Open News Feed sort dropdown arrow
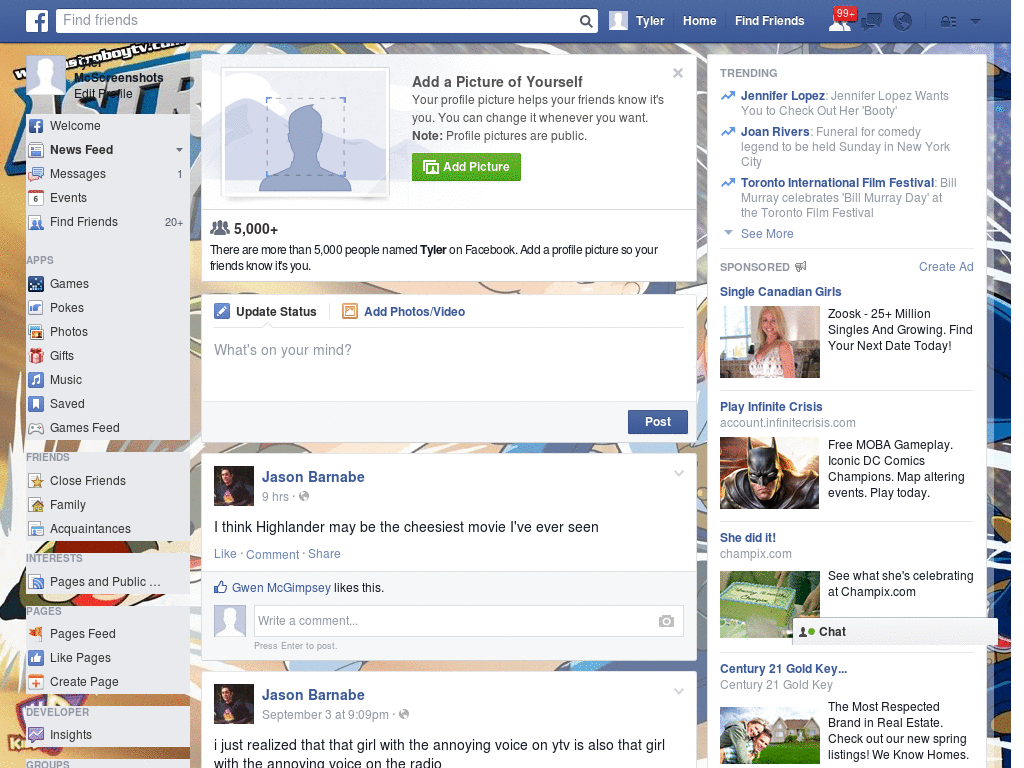The image size is (1024, 768). (x=179, y=150)
